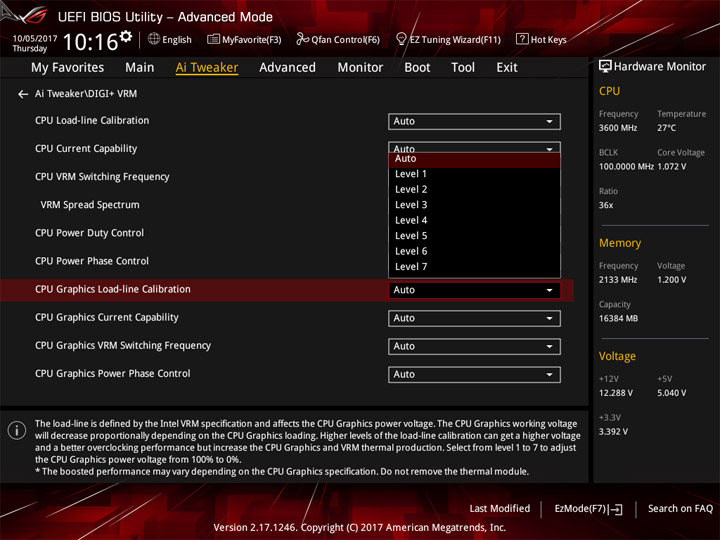Click the 16384 MB memory capacity value
Viewport: 720px width, 540px height.
[618, 319]
